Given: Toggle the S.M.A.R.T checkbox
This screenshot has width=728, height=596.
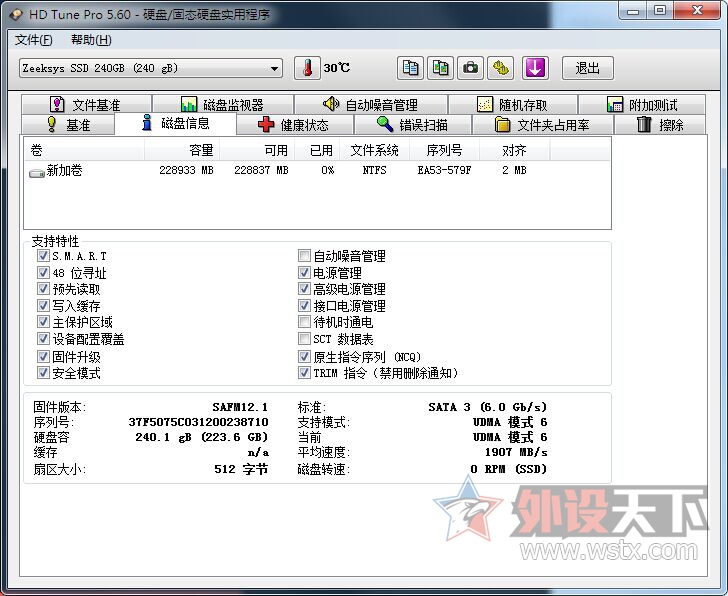Looking at the screenshot, I should pyautogui.click(x=43, y=256).
